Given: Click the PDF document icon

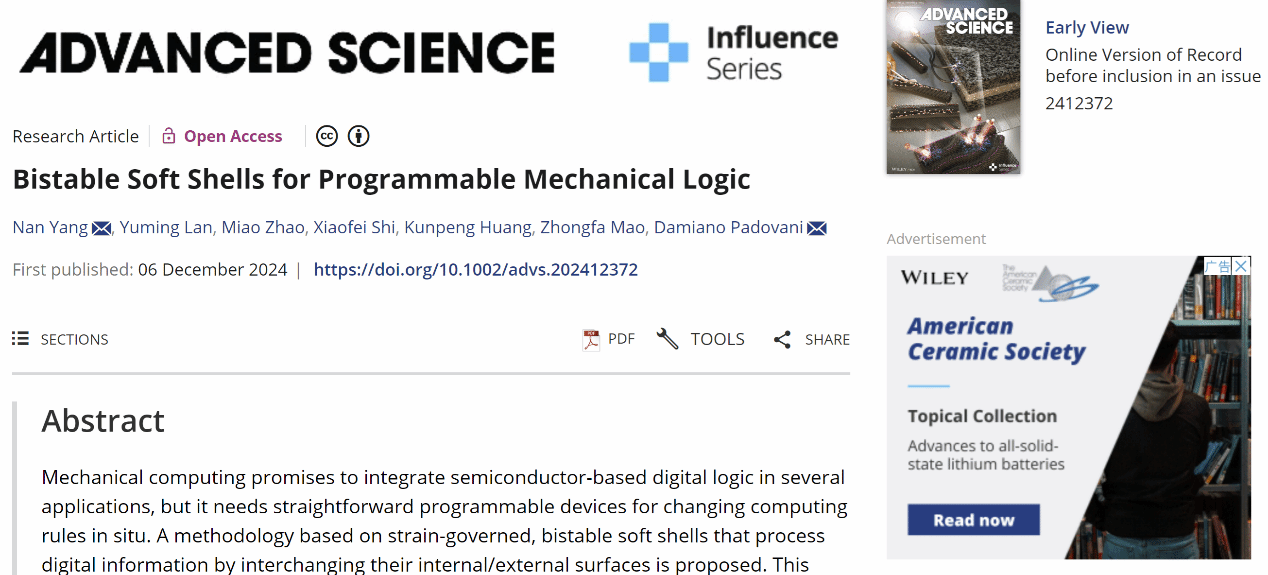Looking at the screenshot, I should pos(591,339).
